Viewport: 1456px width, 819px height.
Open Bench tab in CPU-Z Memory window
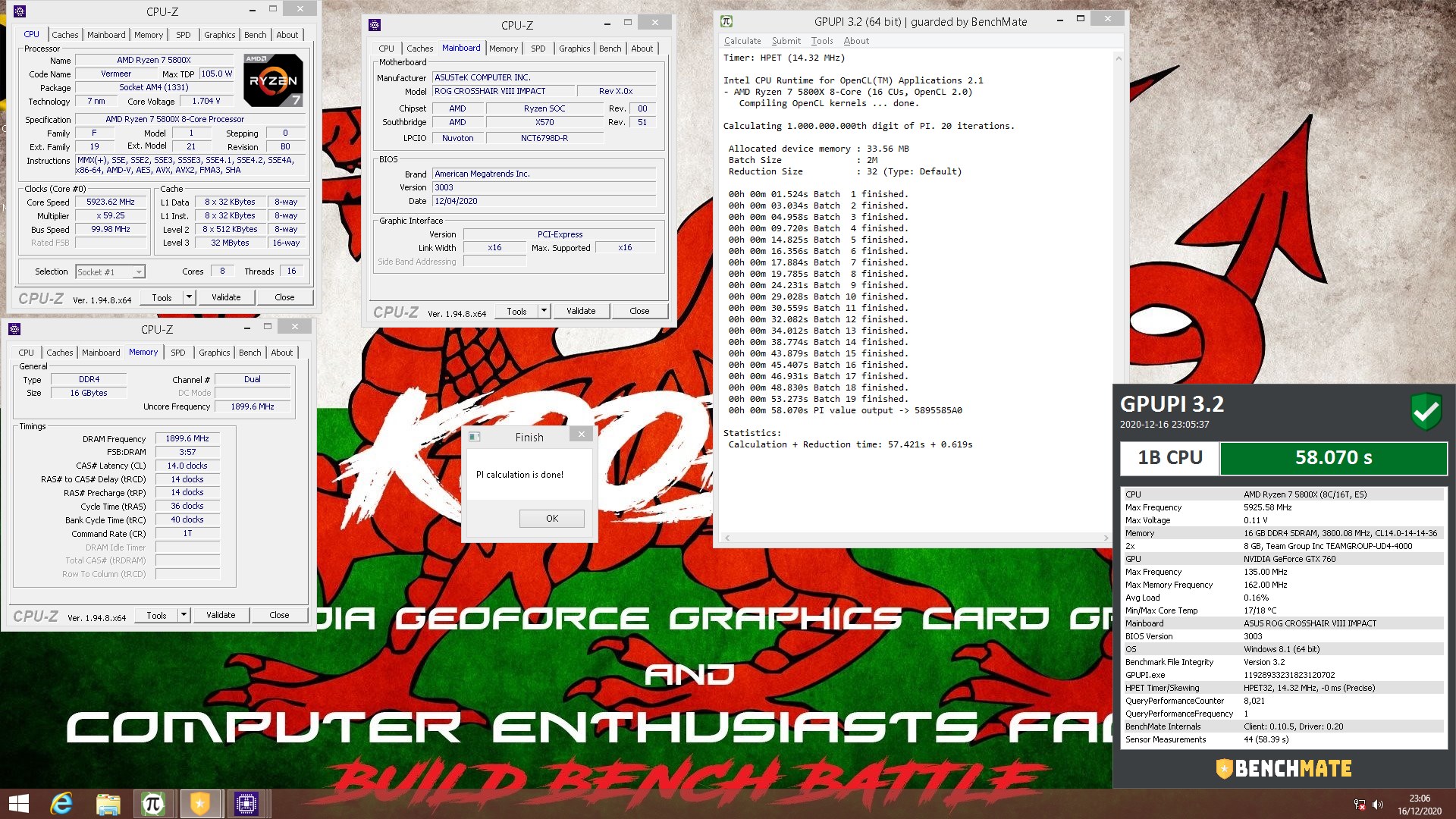pyautogui.click(x=250, y=353)
